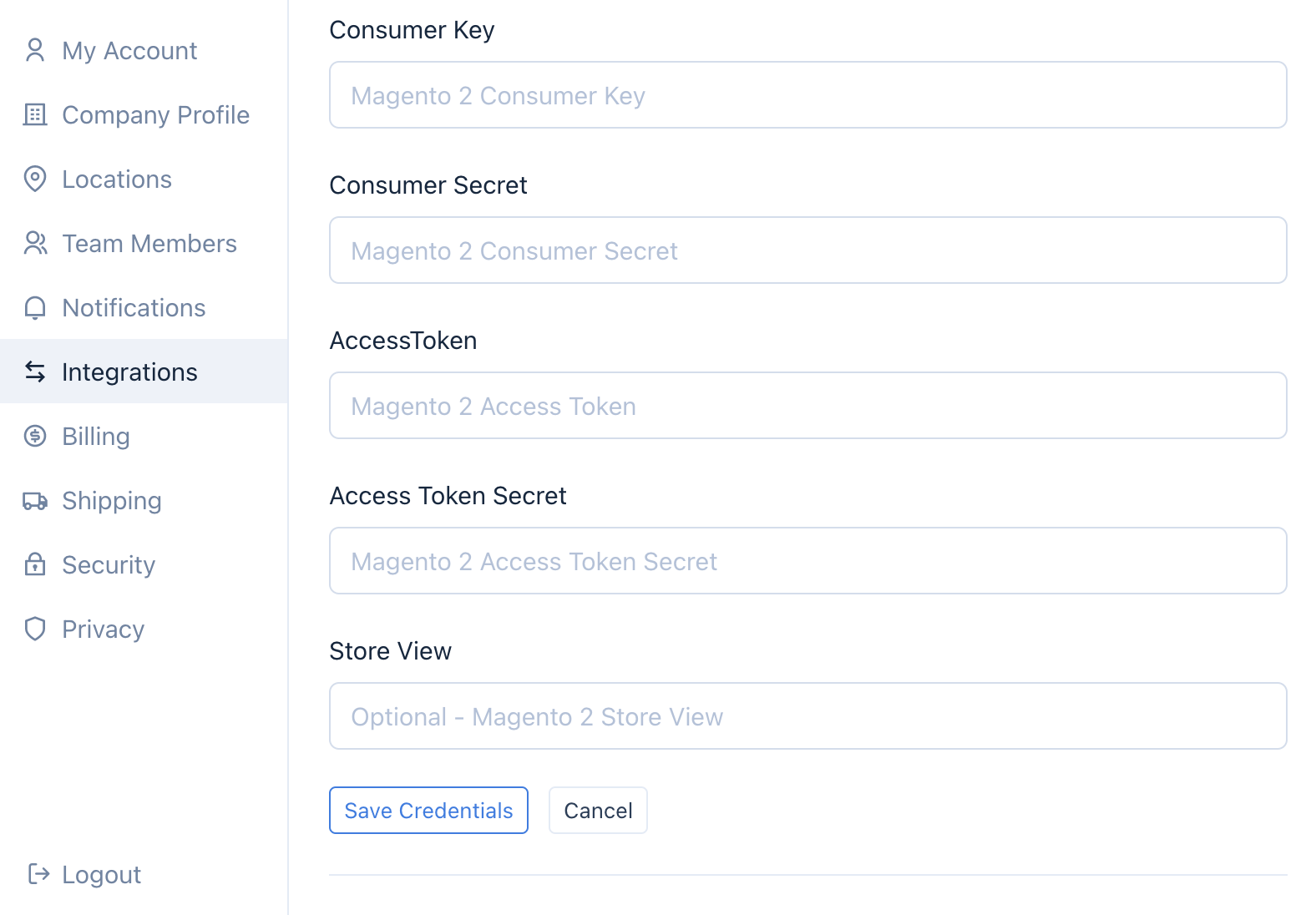Click the optional Store View input
The height and width of the screenshot is (915, 1316).
coord(807,716)
